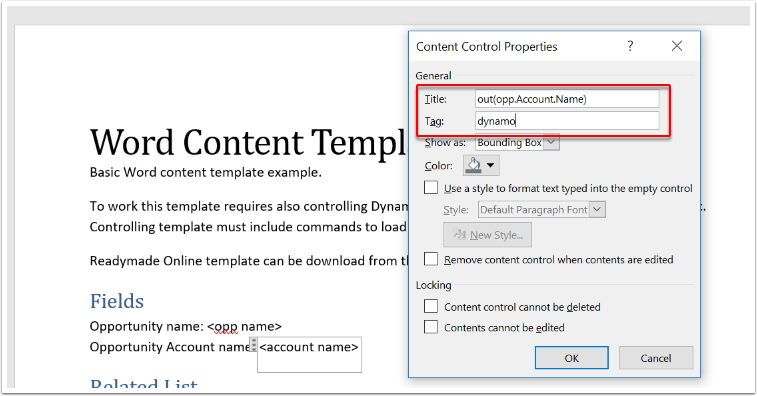The image size is (757, 396).
Task: Close the Content Control Properties dialog
Action: tap(677, 46)
